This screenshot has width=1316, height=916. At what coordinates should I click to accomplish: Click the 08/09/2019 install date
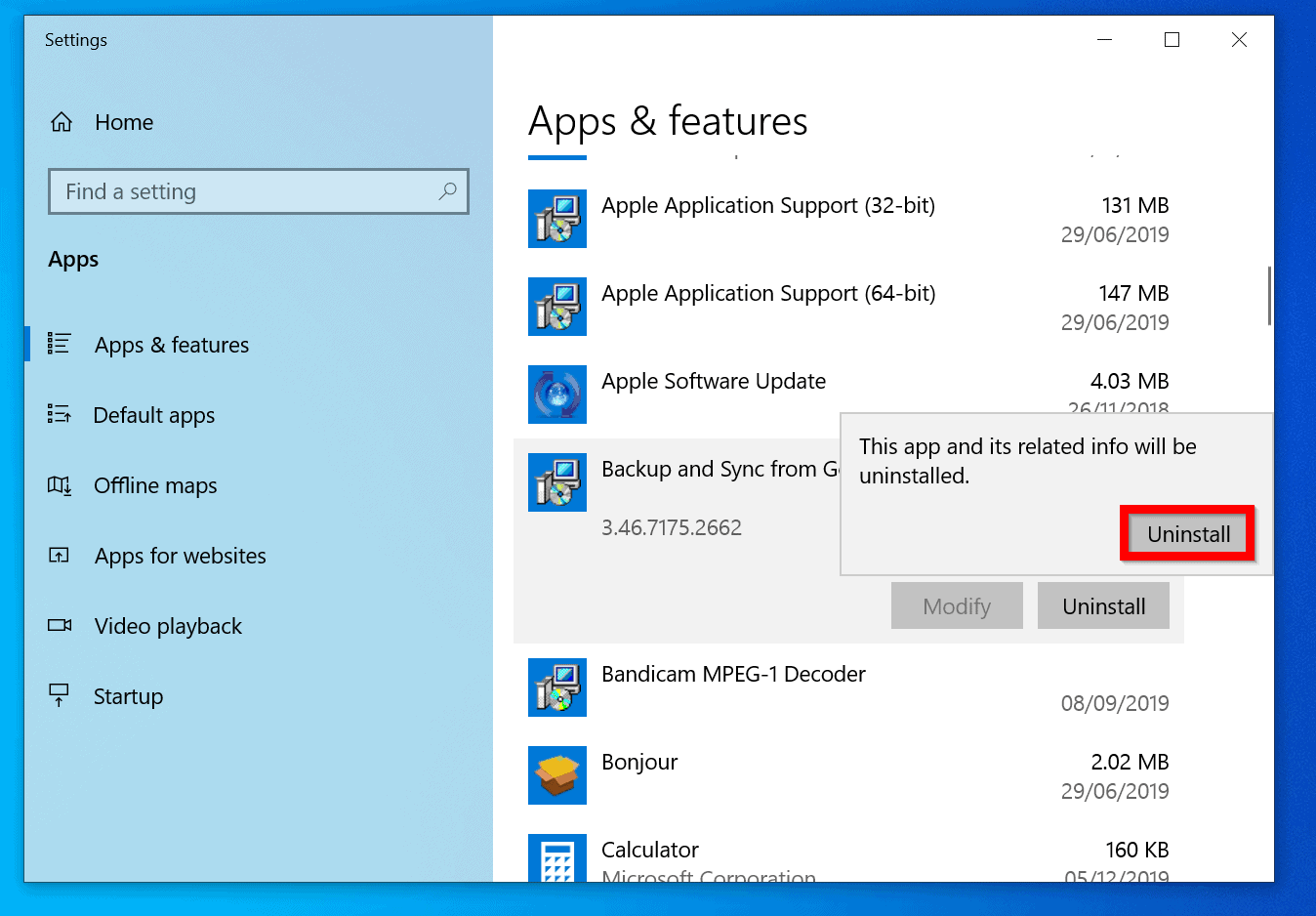[x=1115, y=703]
